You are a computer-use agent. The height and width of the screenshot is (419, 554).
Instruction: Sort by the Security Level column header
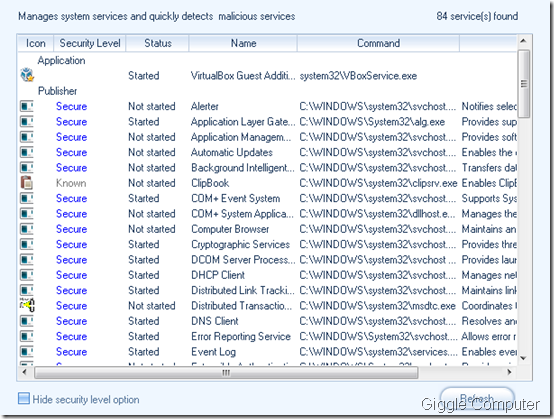tap(90, 43)
